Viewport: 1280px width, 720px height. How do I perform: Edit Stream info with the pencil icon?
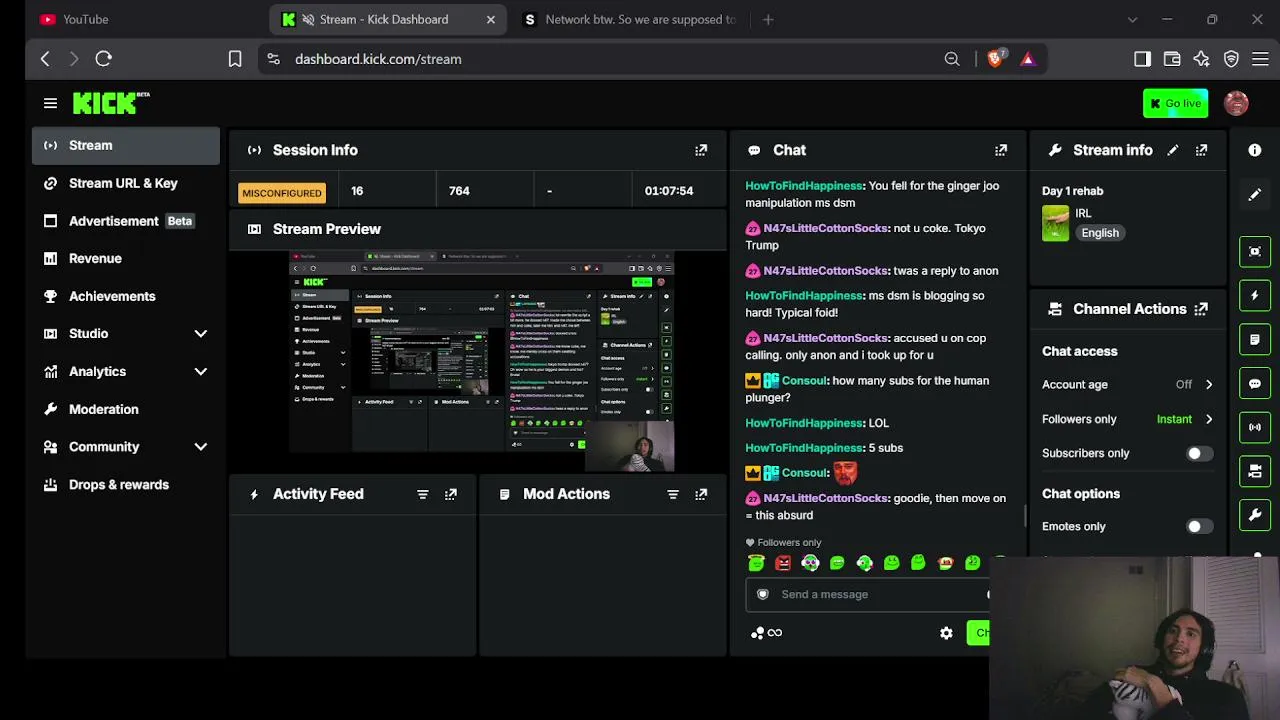(x=1173, y=150)
